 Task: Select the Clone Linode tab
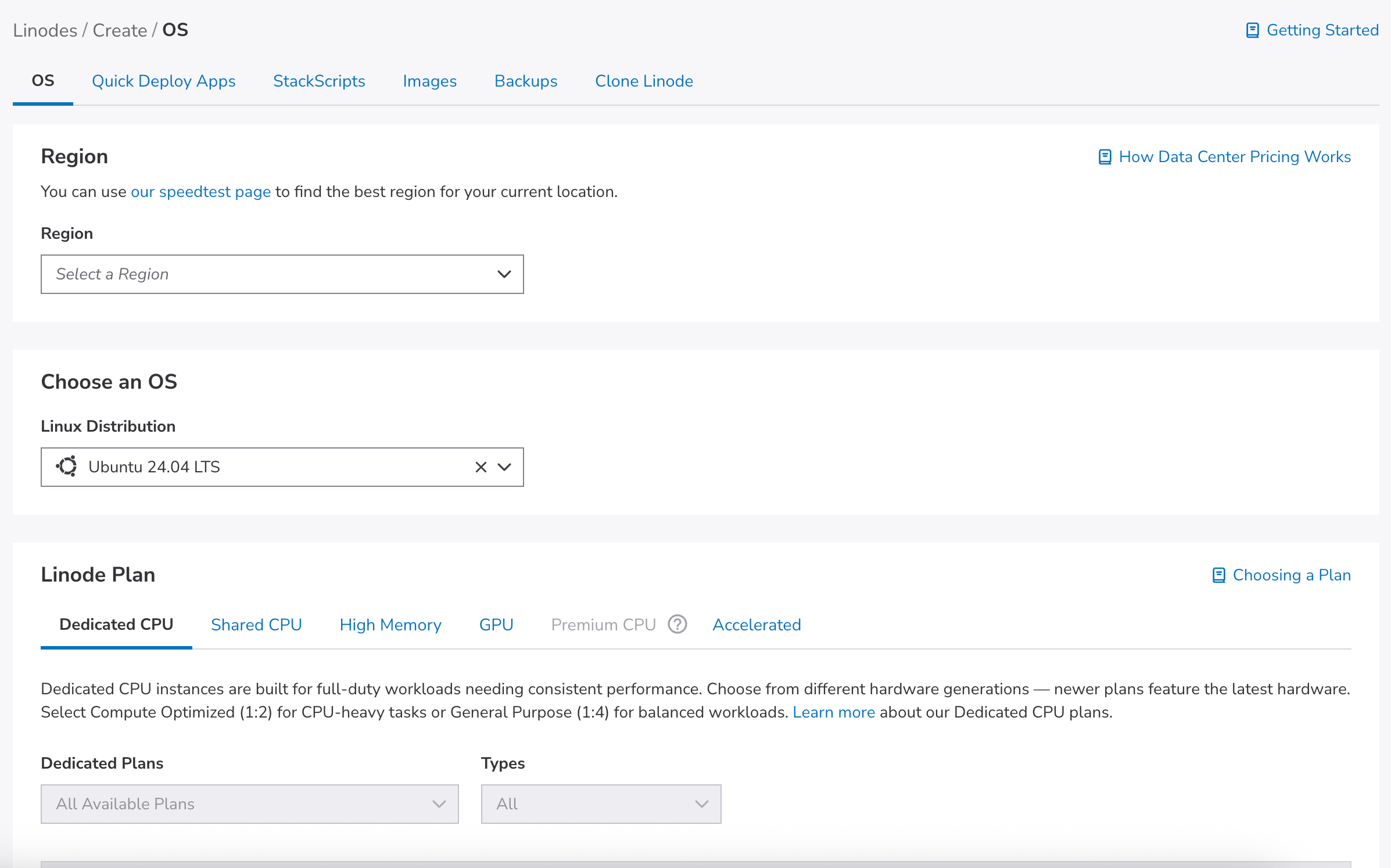(x=644, y=81)
